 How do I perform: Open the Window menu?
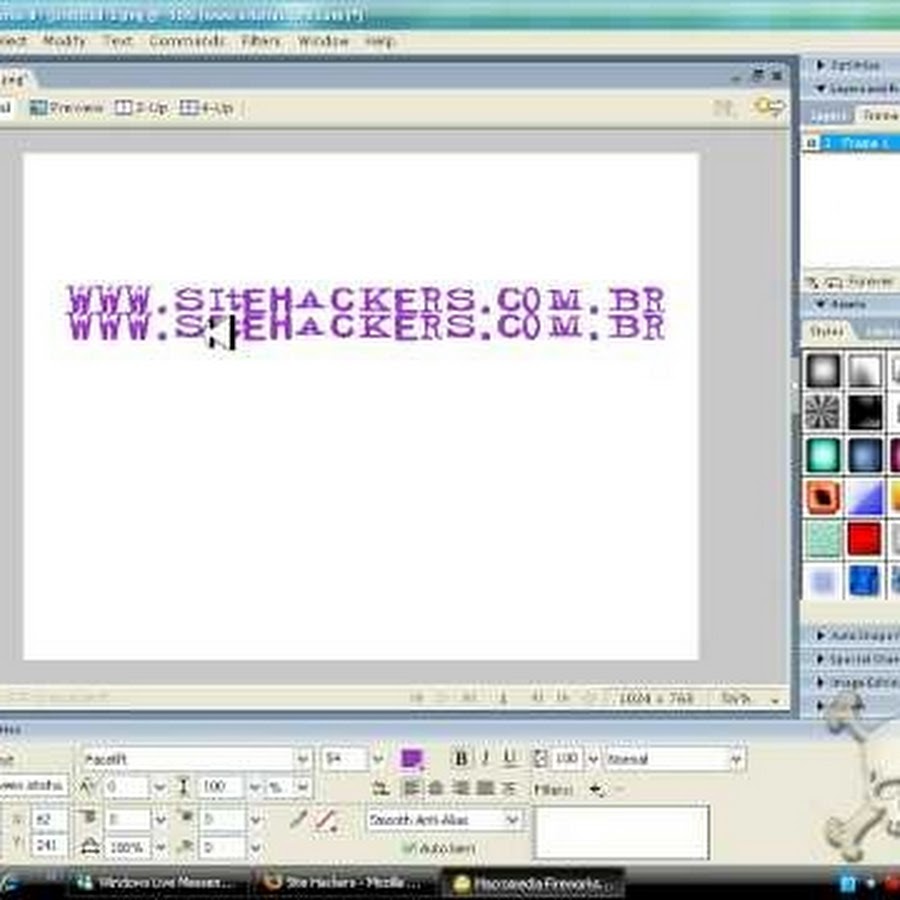click(x=323, y=41)
